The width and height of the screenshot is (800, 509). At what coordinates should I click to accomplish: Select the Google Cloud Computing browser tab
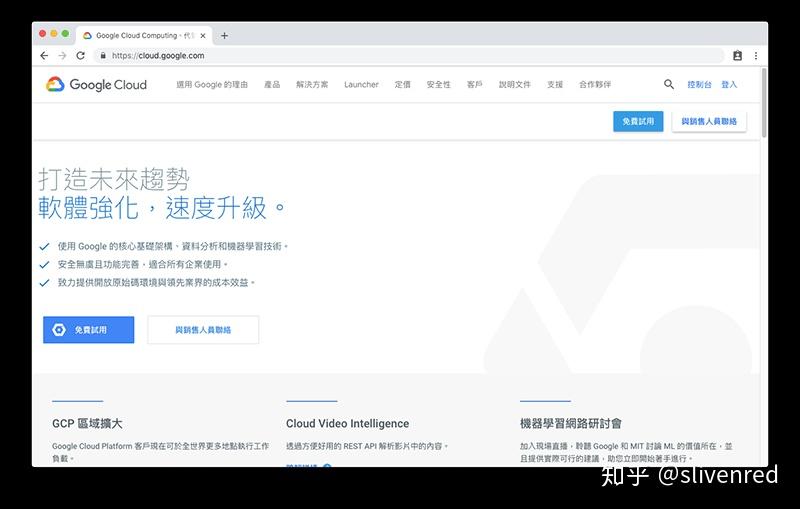point(144,36)
